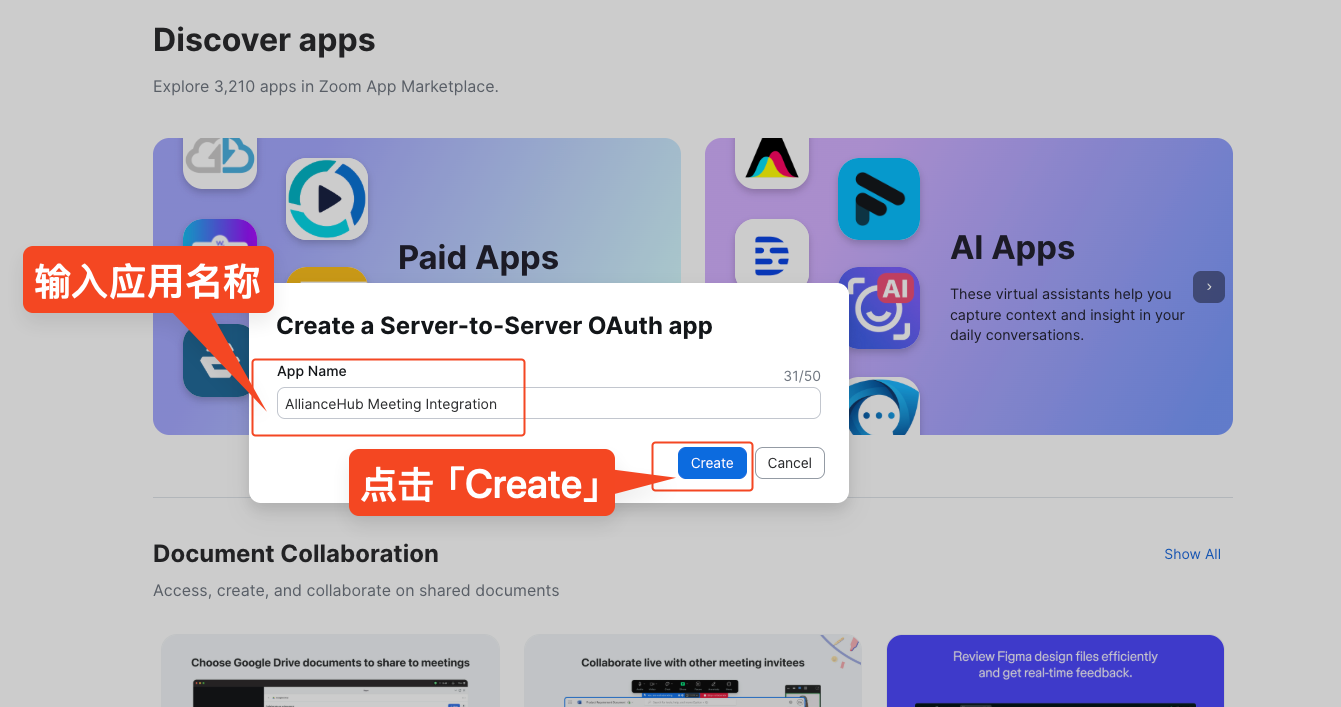
Task: Click the teal circular play button app icon
Action: point(327,199)
